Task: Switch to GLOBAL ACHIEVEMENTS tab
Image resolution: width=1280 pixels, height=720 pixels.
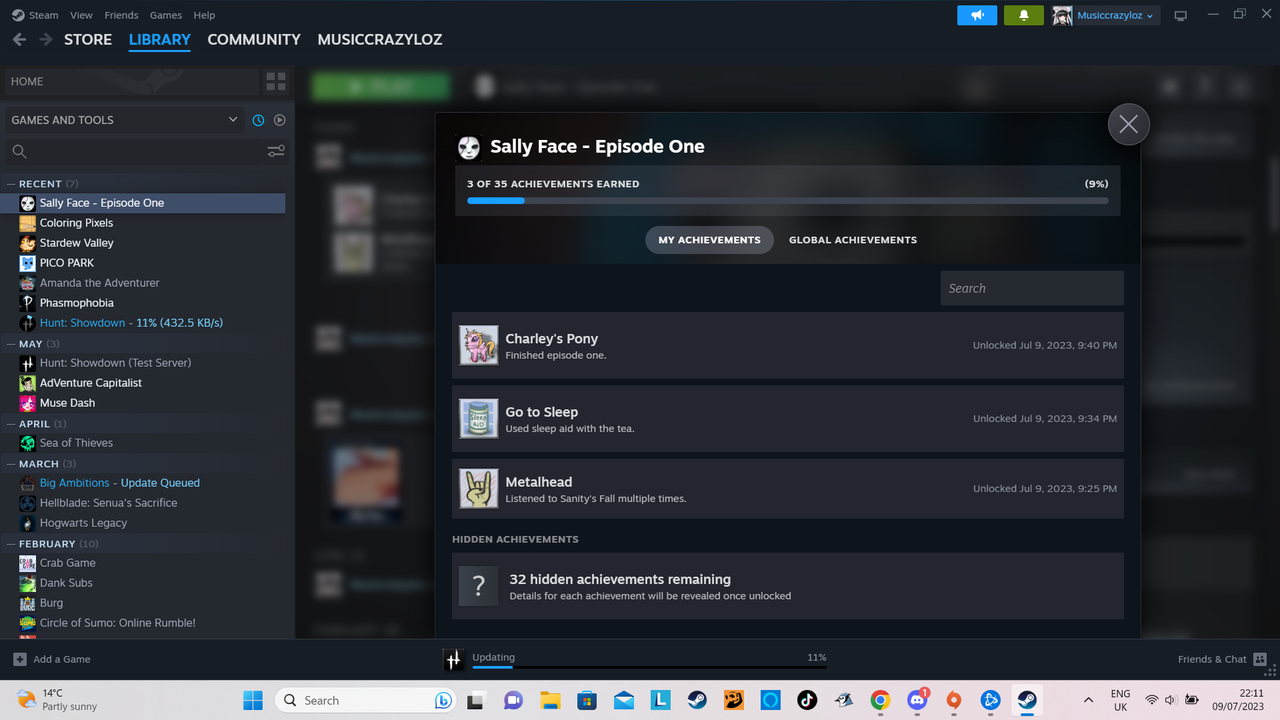Action: tap(853, 240)
